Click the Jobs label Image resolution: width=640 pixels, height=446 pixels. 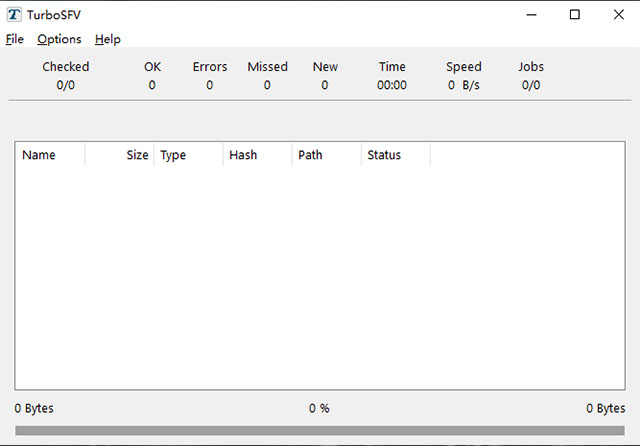click(531, 67)
